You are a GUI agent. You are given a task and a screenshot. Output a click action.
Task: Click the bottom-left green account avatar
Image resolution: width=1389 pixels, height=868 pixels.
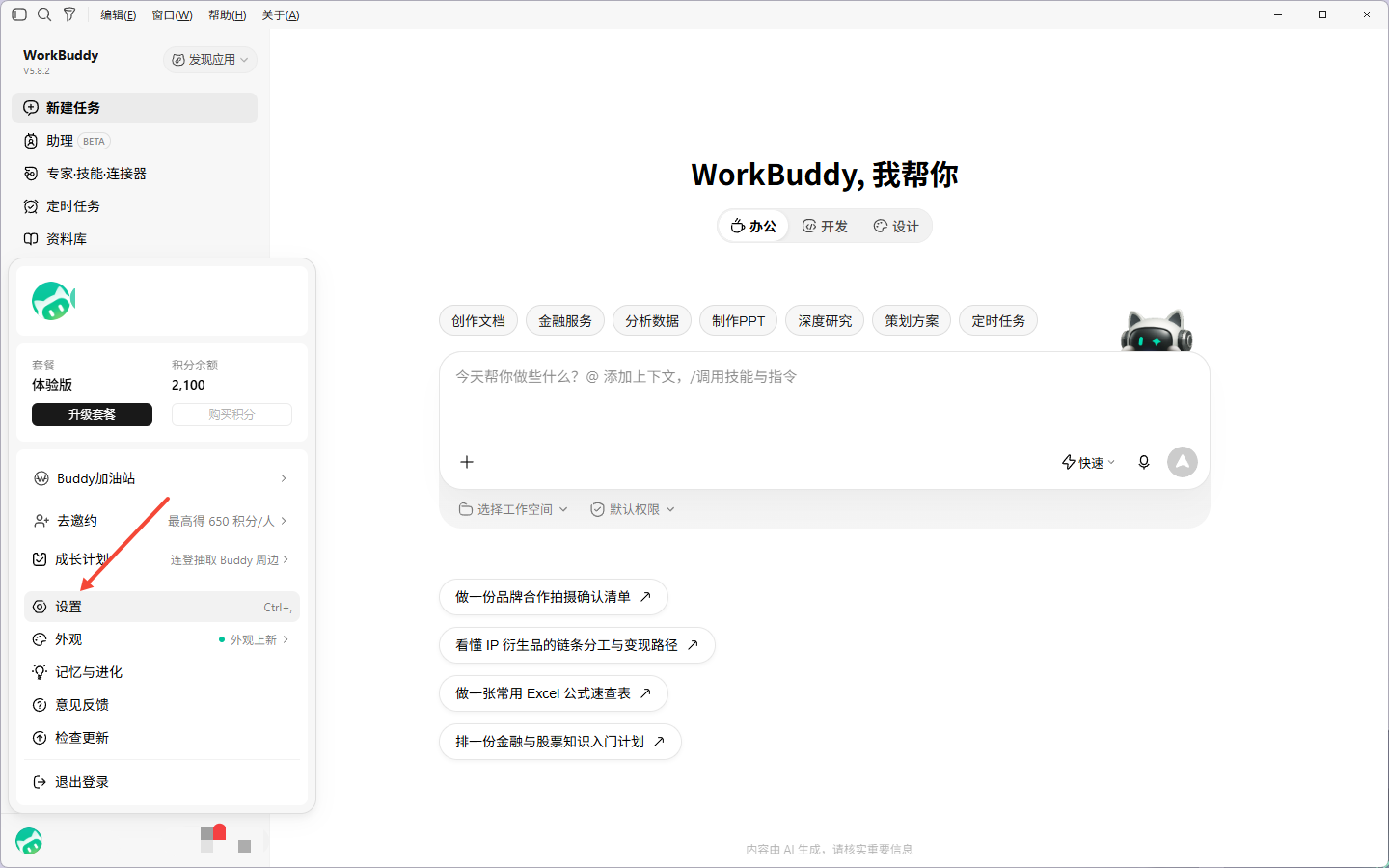pyautogui.click(x=29, y=841)
